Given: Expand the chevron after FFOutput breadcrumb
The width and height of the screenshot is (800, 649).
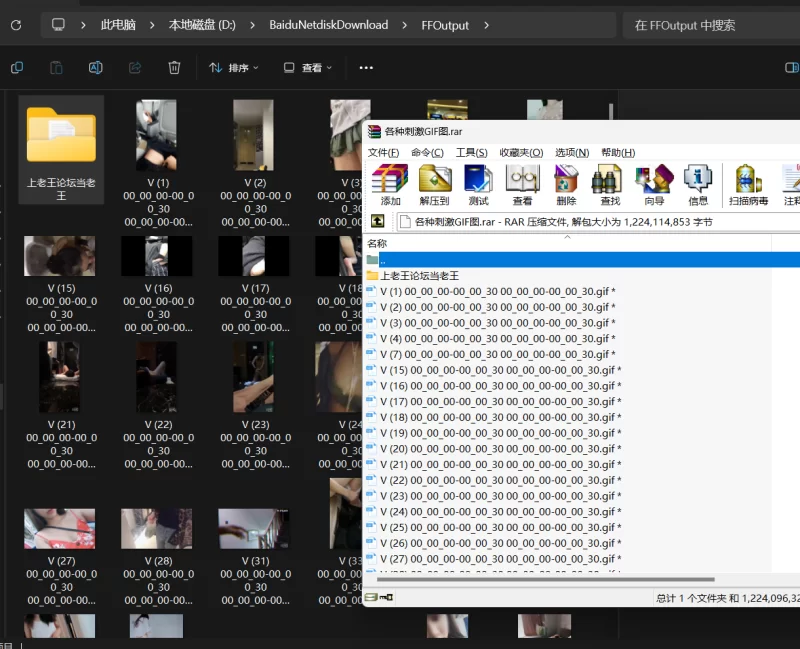Looking at the screenshot, I should [486, 25].
